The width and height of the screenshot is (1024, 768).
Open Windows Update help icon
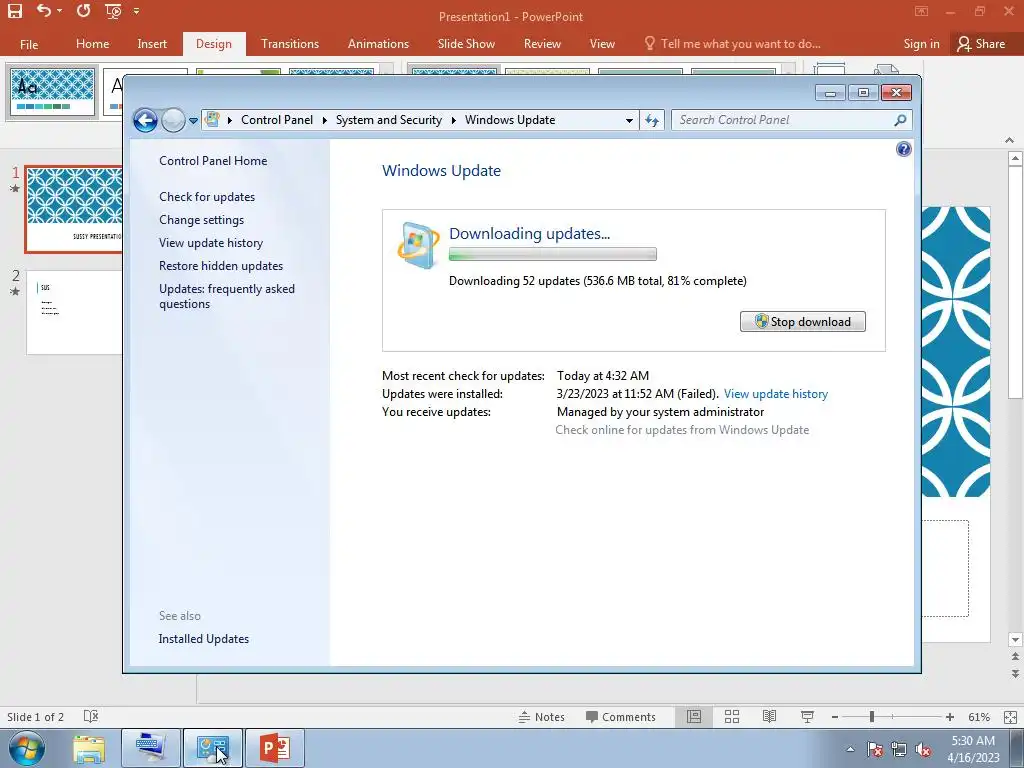(904, 150)
